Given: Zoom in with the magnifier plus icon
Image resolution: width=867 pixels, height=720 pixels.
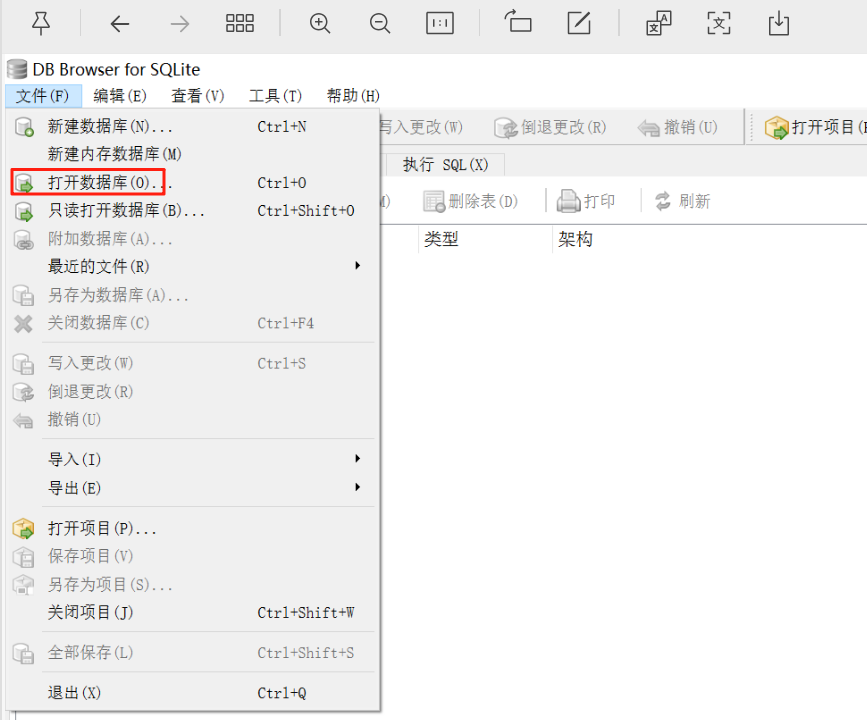Looking at the screenshot, I should (320, 24).
